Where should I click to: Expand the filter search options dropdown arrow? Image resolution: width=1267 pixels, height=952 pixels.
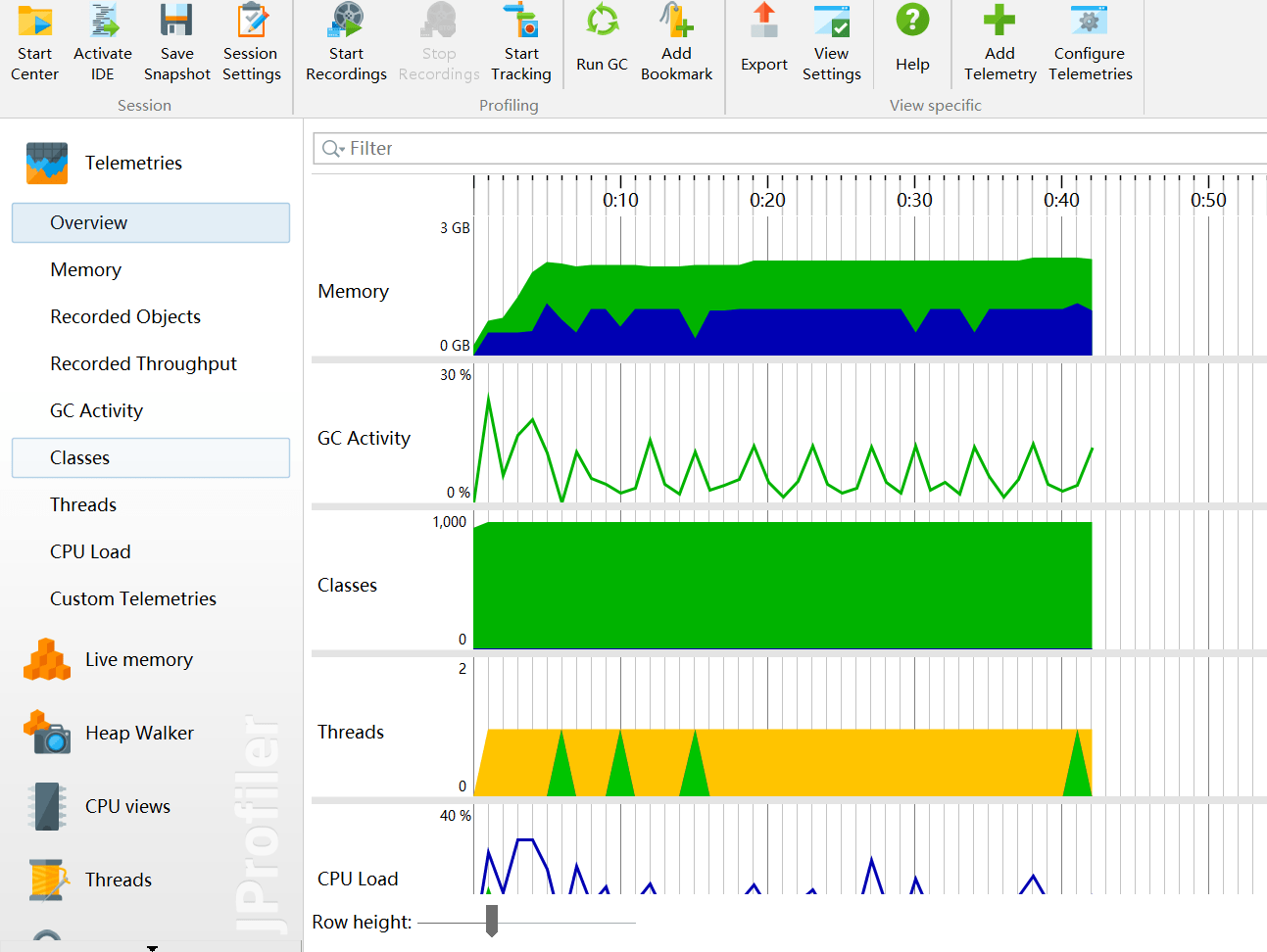tap(333, 149)
